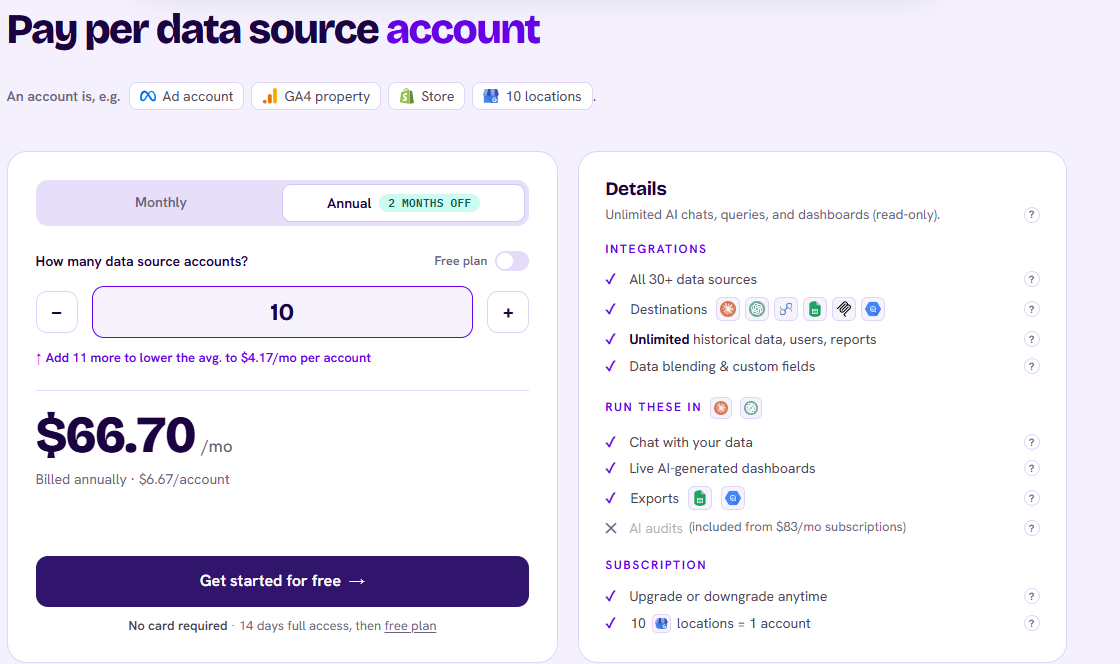Screen dimensions: 1120x664
Task: Open help tooltip for AI audits
Action: click(x=1031, y=528)
